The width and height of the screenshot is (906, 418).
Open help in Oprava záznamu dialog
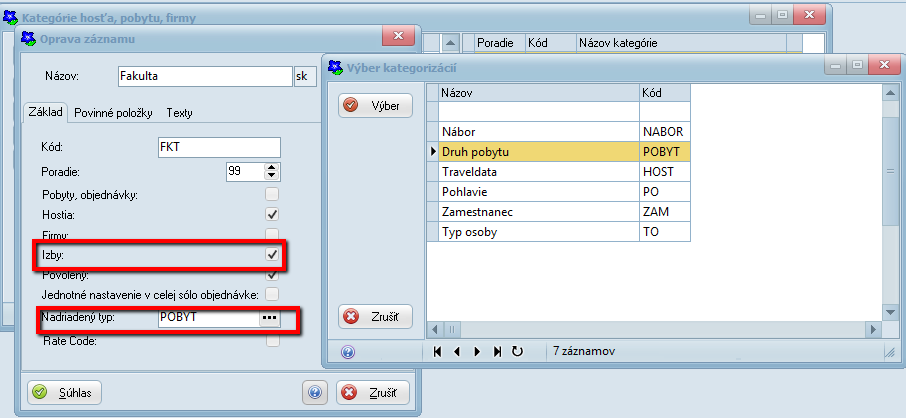coord(314,393)
